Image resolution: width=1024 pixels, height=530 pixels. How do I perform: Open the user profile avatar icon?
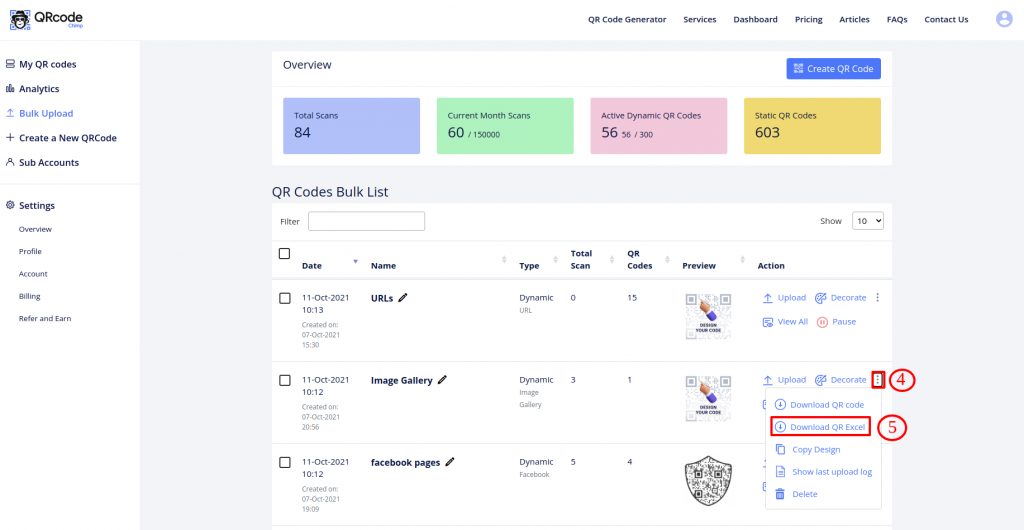[1004, 19]
